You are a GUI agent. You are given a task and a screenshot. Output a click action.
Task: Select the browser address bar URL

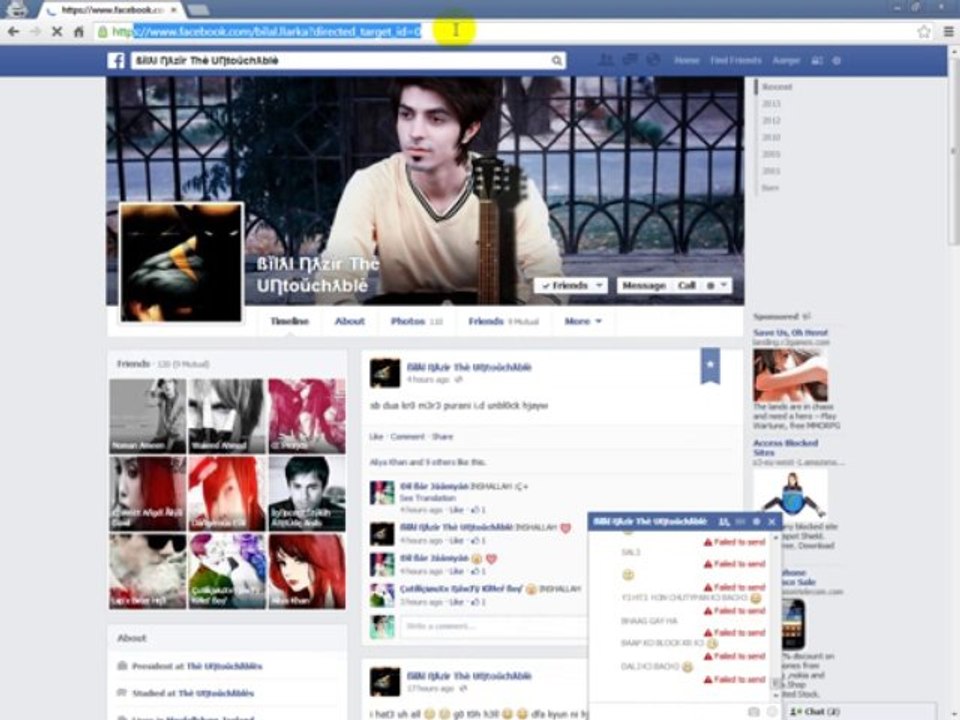pyautogui.click(x=266, y=31)
